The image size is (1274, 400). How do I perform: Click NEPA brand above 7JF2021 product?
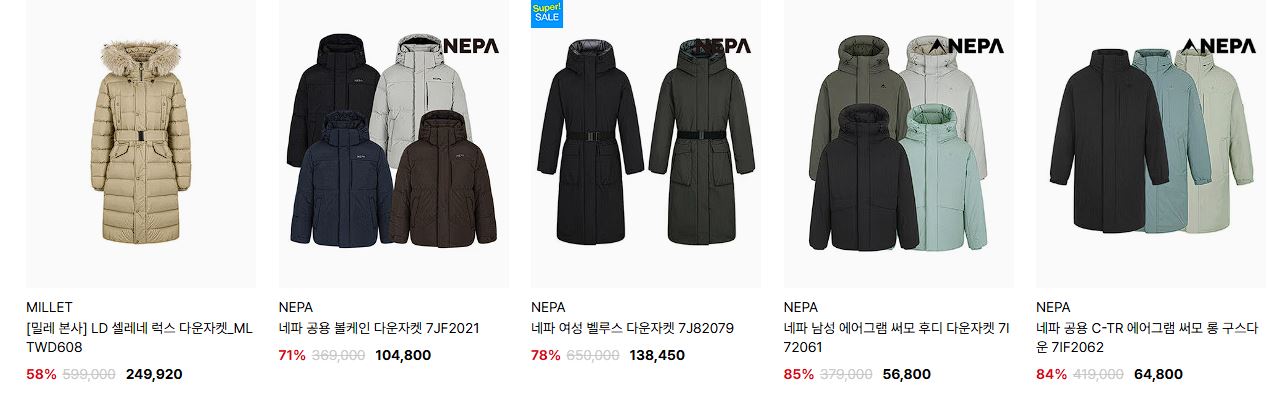(296, 307)
